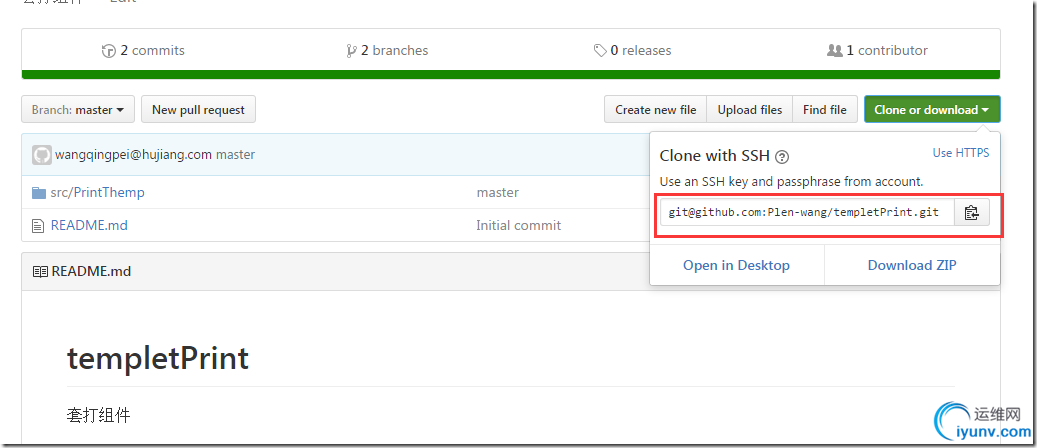Click the commits clock icon
This screenshot has width=1037, height=448.
click(108, 51)
